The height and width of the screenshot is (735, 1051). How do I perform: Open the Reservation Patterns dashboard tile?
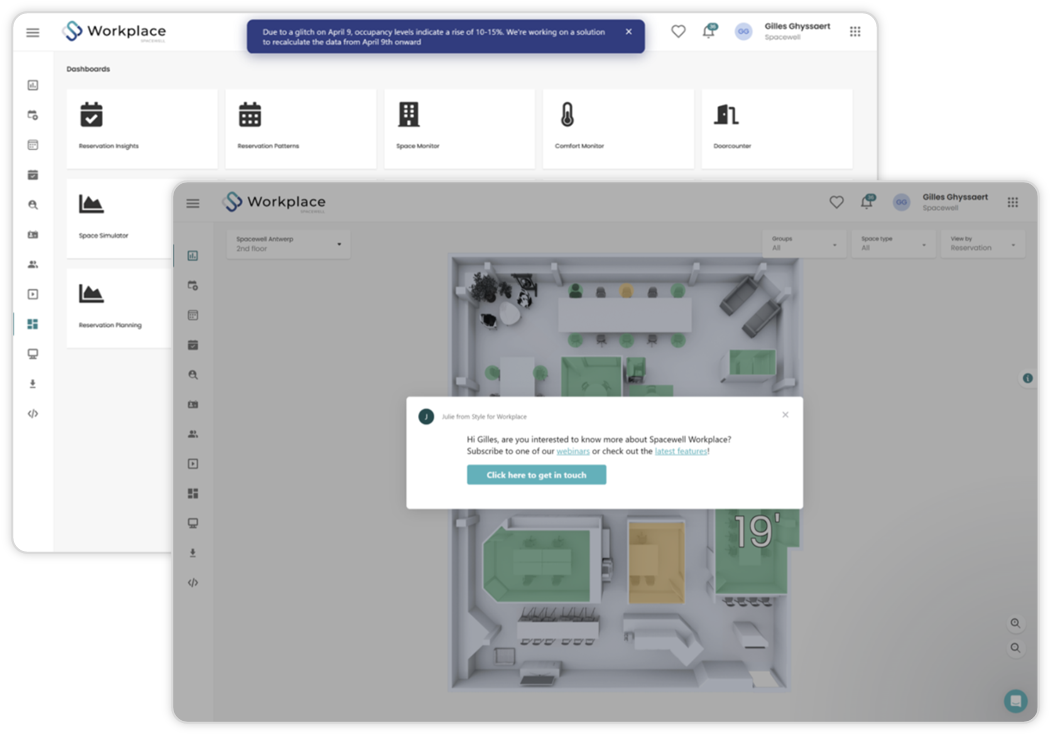(301, 129)
